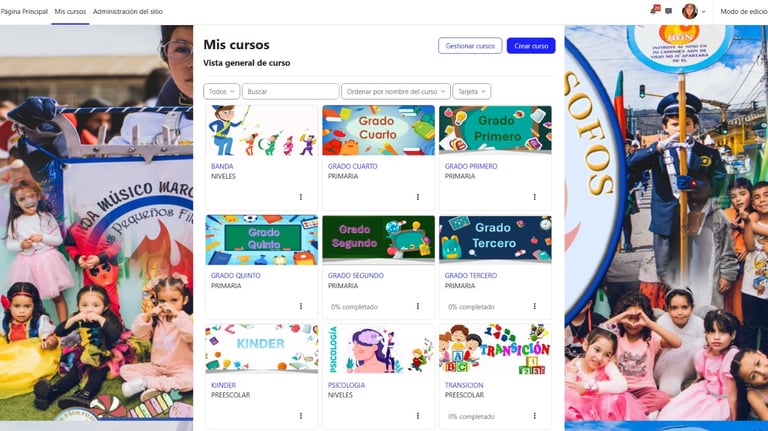Toggle Modo de edición in the header

click(x=744, y=11)
